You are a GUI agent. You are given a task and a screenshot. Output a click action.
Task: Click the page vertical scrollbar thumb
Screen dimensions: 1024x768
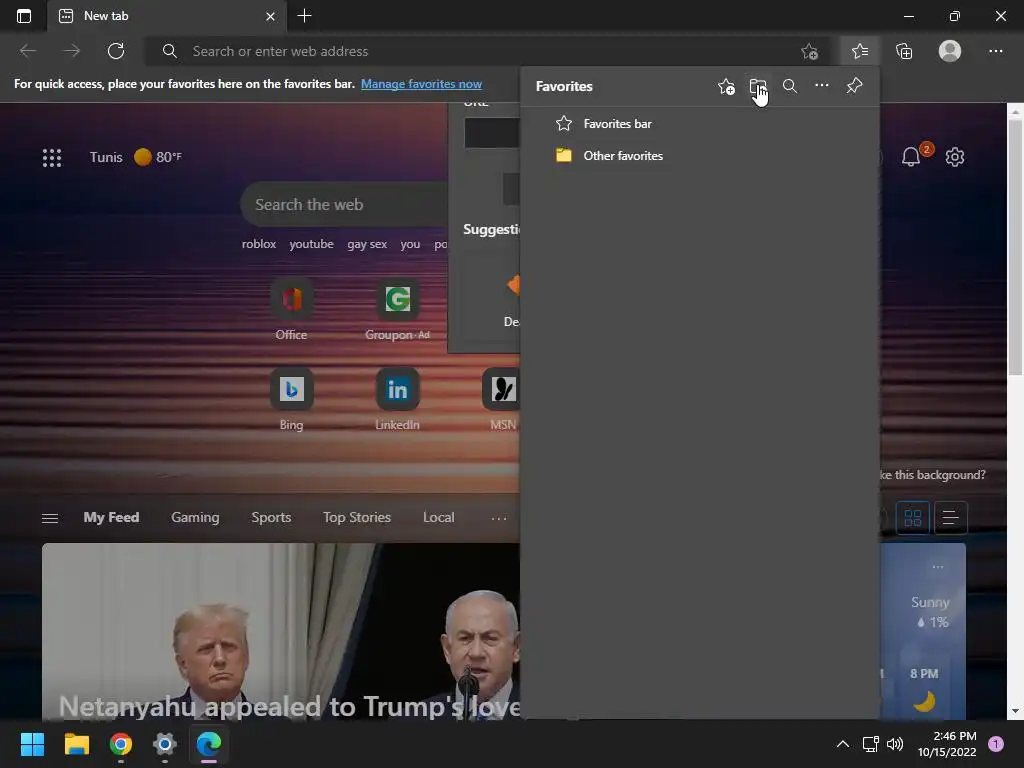(1015, 248)
